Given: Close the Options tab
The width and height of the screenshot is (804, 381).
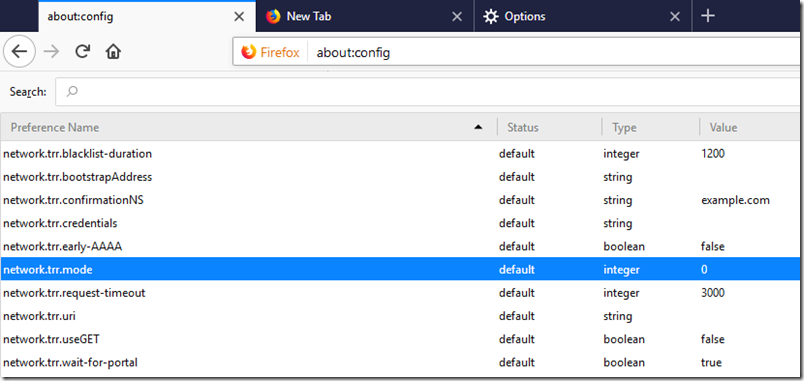Looking at the screenshot, I should [x=675, y=17].
